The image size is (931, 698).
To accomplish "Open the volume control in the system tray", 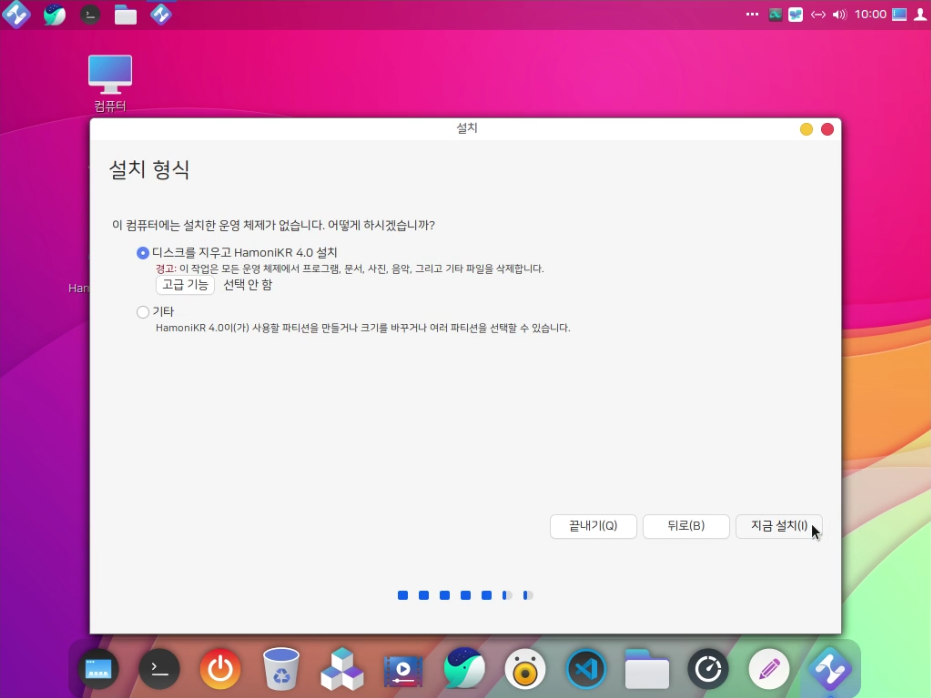I will tap(839, 15).
